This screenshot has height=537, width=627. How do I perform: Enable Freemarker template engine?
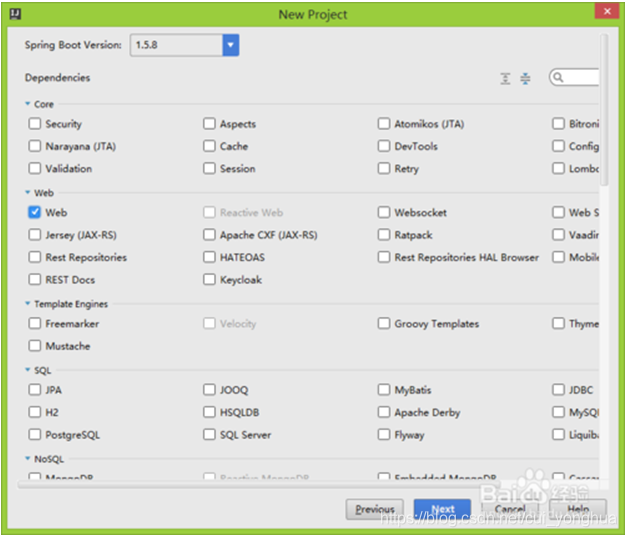pyautogui.click(x=35, y=323)
